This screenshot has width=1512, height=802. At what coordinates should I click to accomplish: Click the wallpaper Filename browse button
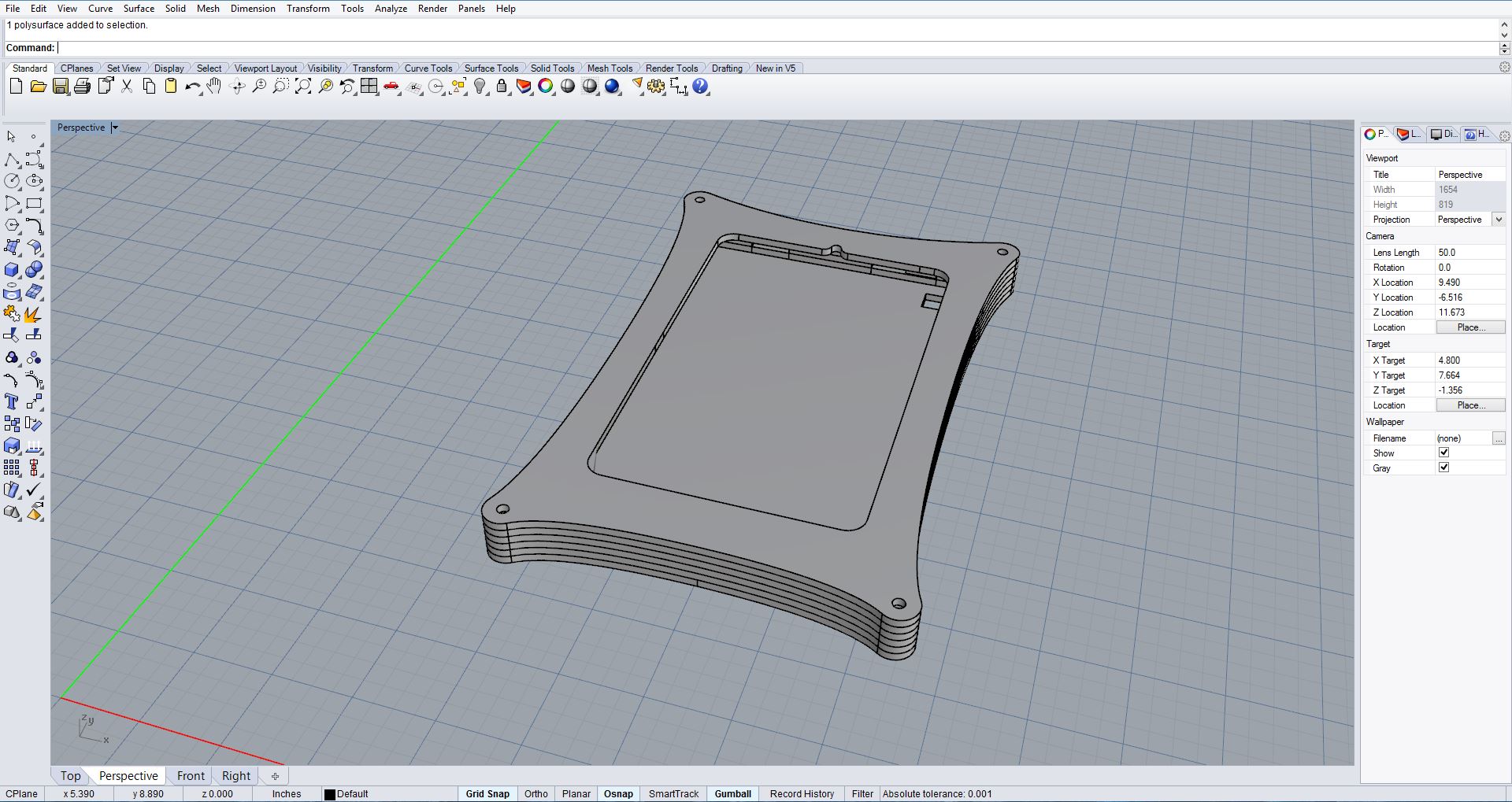click(x=1499, y=438)
